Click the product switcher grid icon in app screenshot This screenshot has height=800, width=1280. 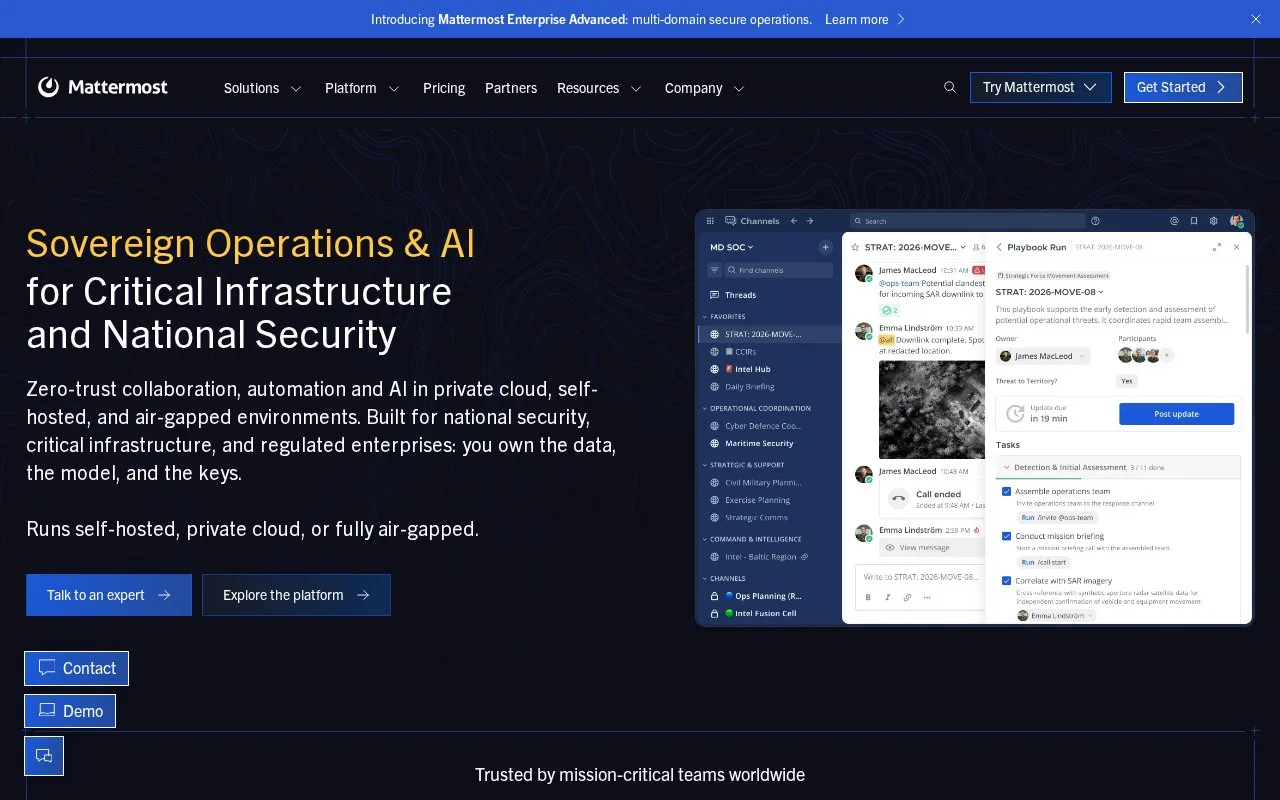coord(711,221)
